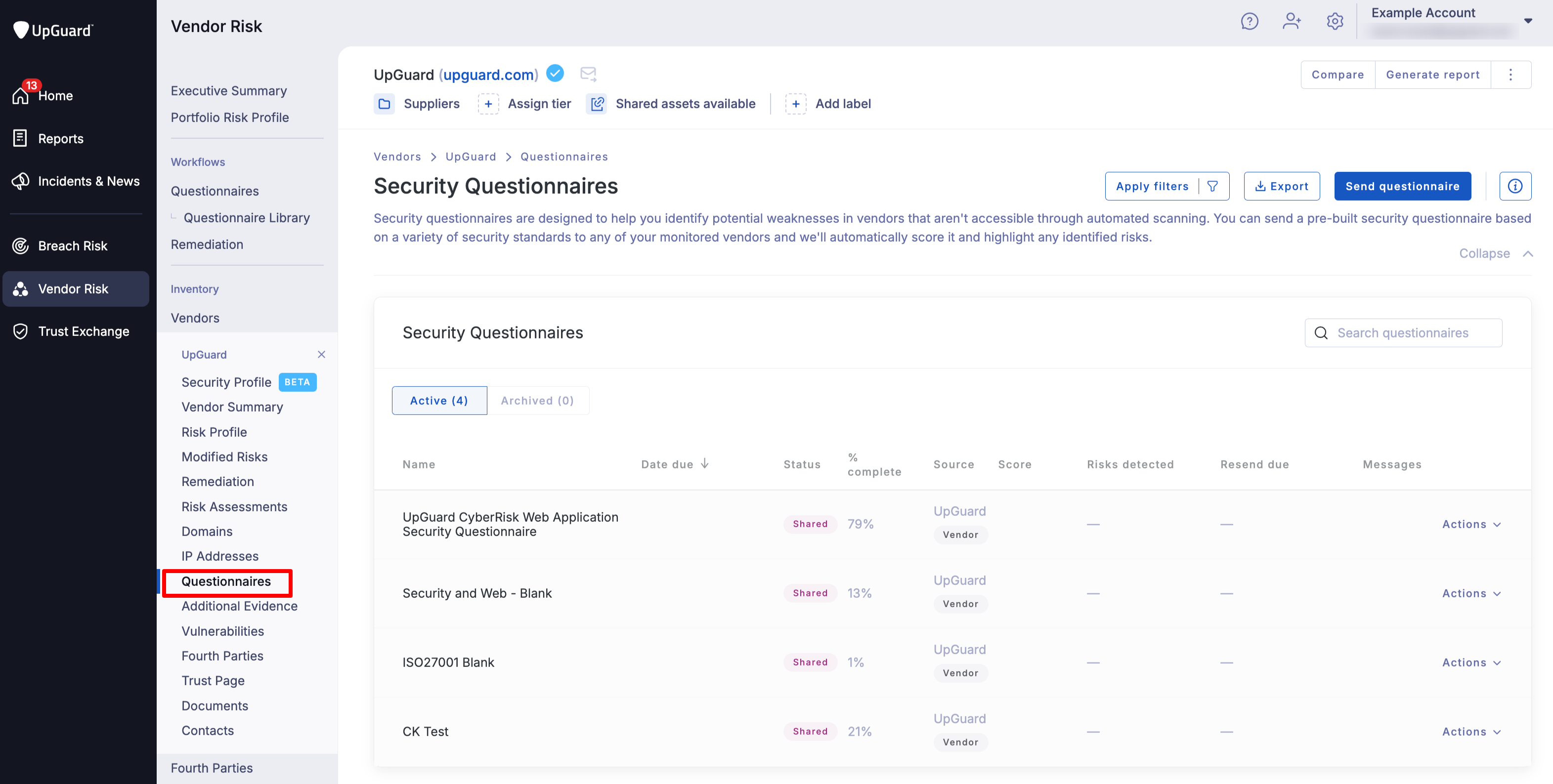
Task: Open the help question mark icon
Action: pos(1249,22)
